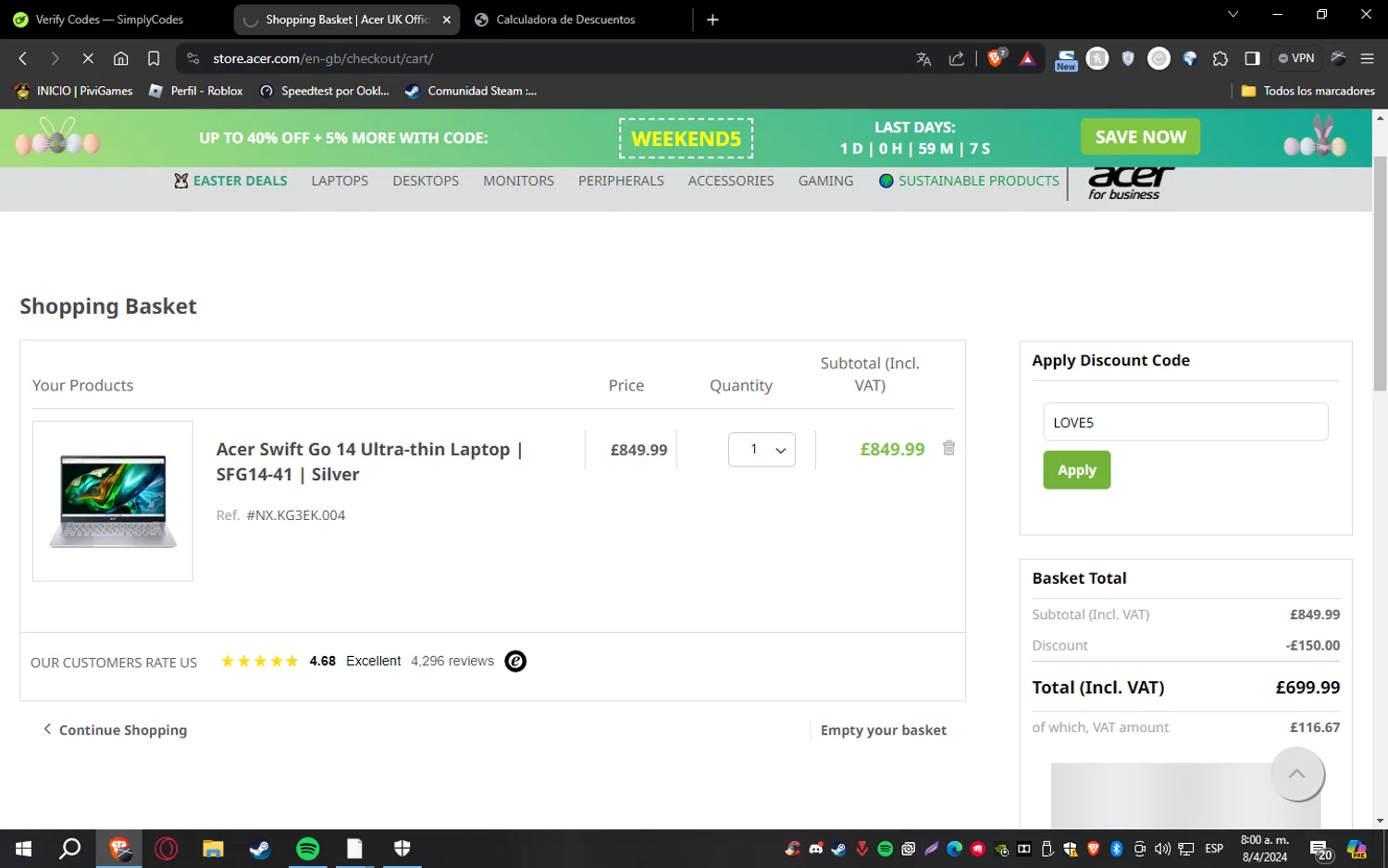This screenshot has height=868, width=1388.
Task: Go back to the previous page
Action: (23, 58)
